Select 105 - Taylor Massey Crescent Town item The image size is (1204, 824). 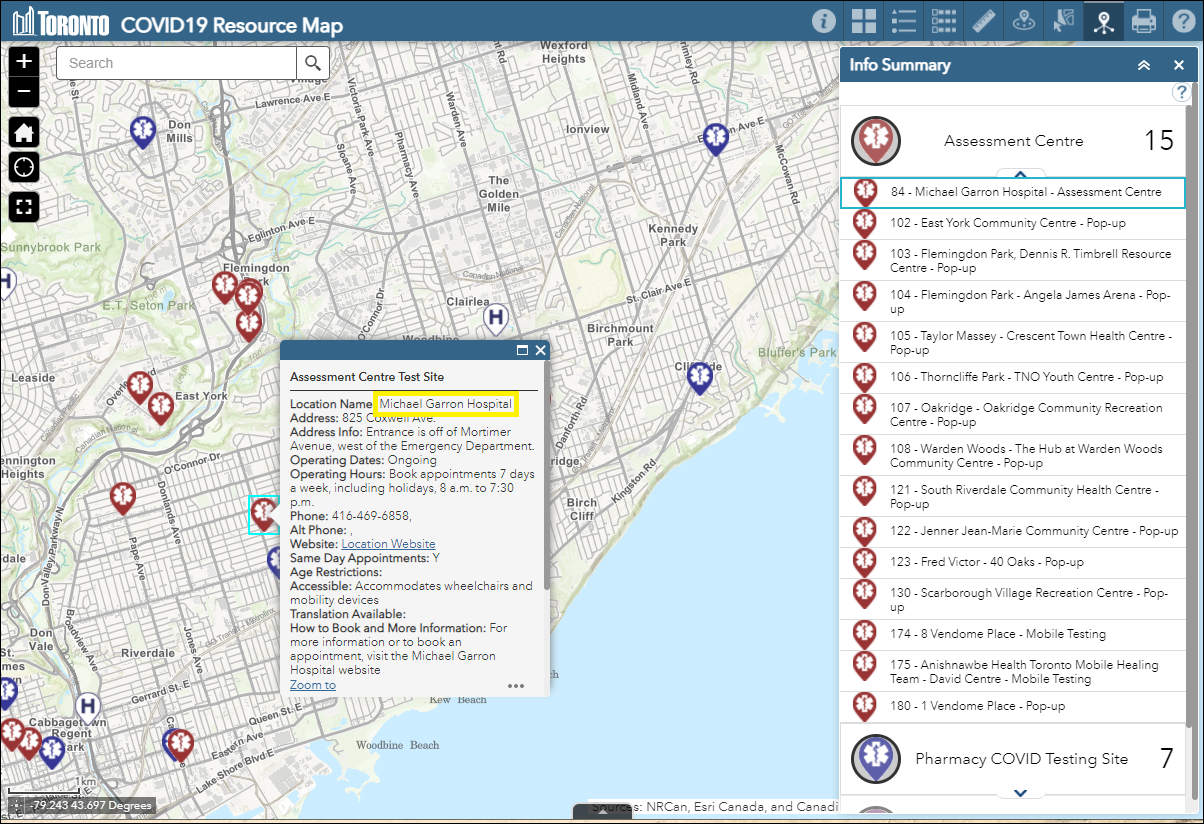click(1013, 343)
